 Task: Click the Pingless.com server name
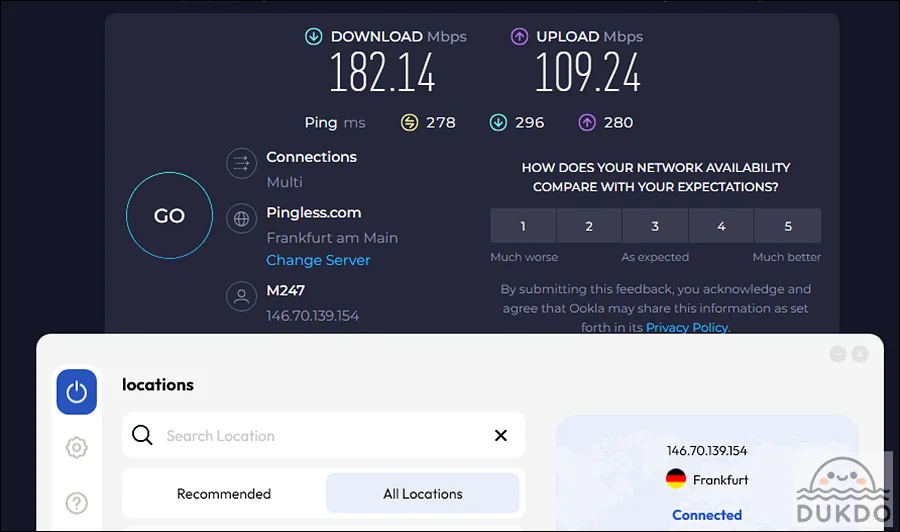(313, 212)
